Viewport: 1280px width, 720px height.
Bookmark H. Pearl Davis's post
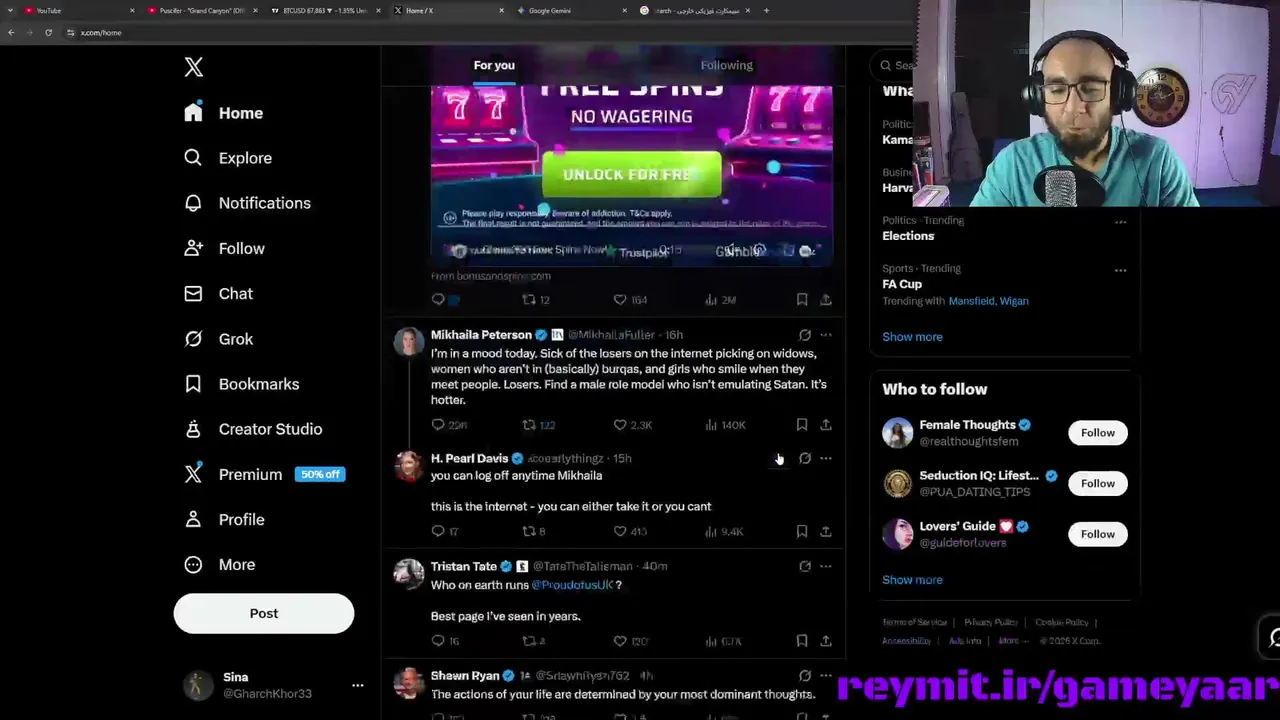tap(802, 532)
